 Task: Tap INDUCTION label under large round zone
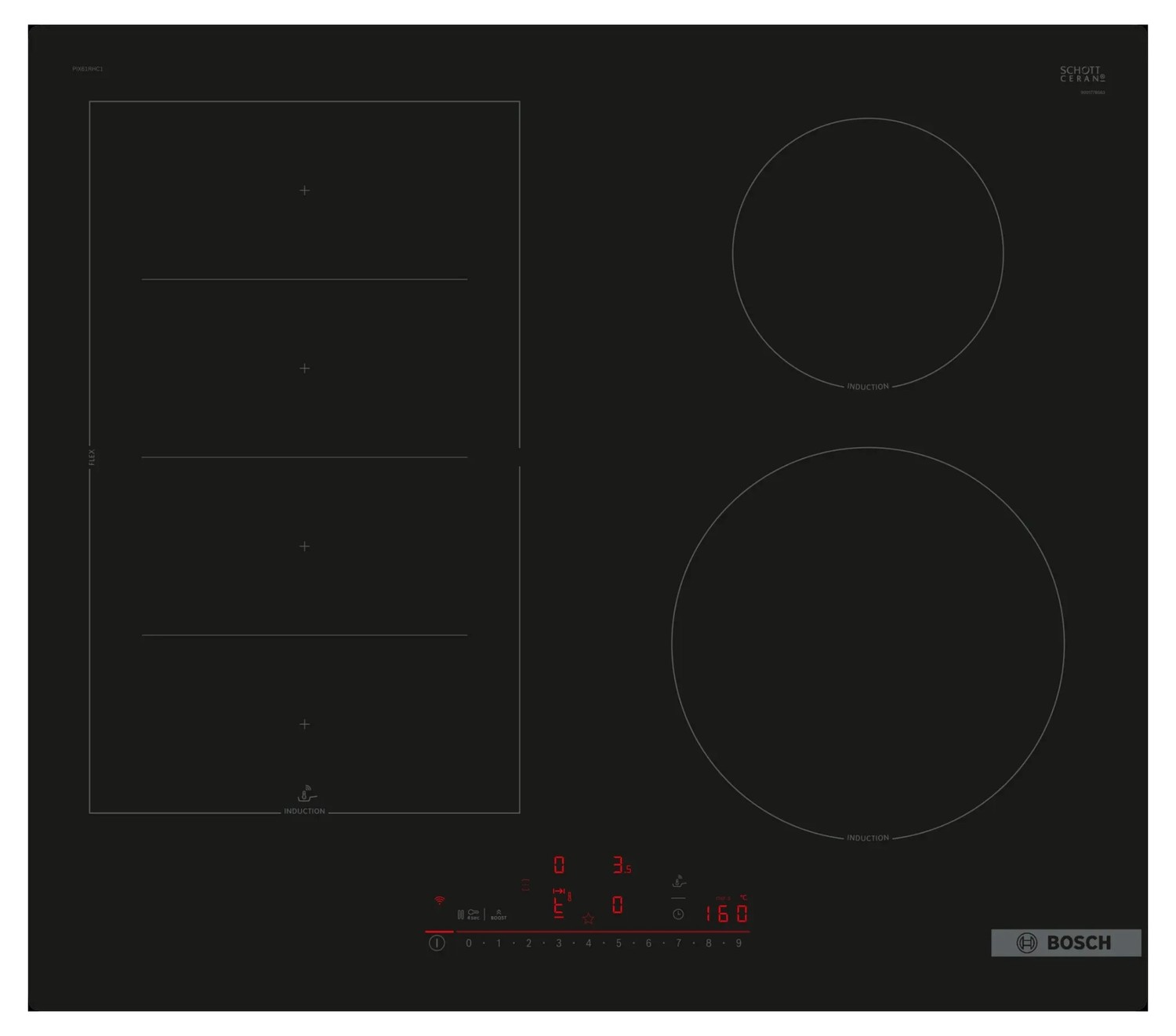(868, 838)
